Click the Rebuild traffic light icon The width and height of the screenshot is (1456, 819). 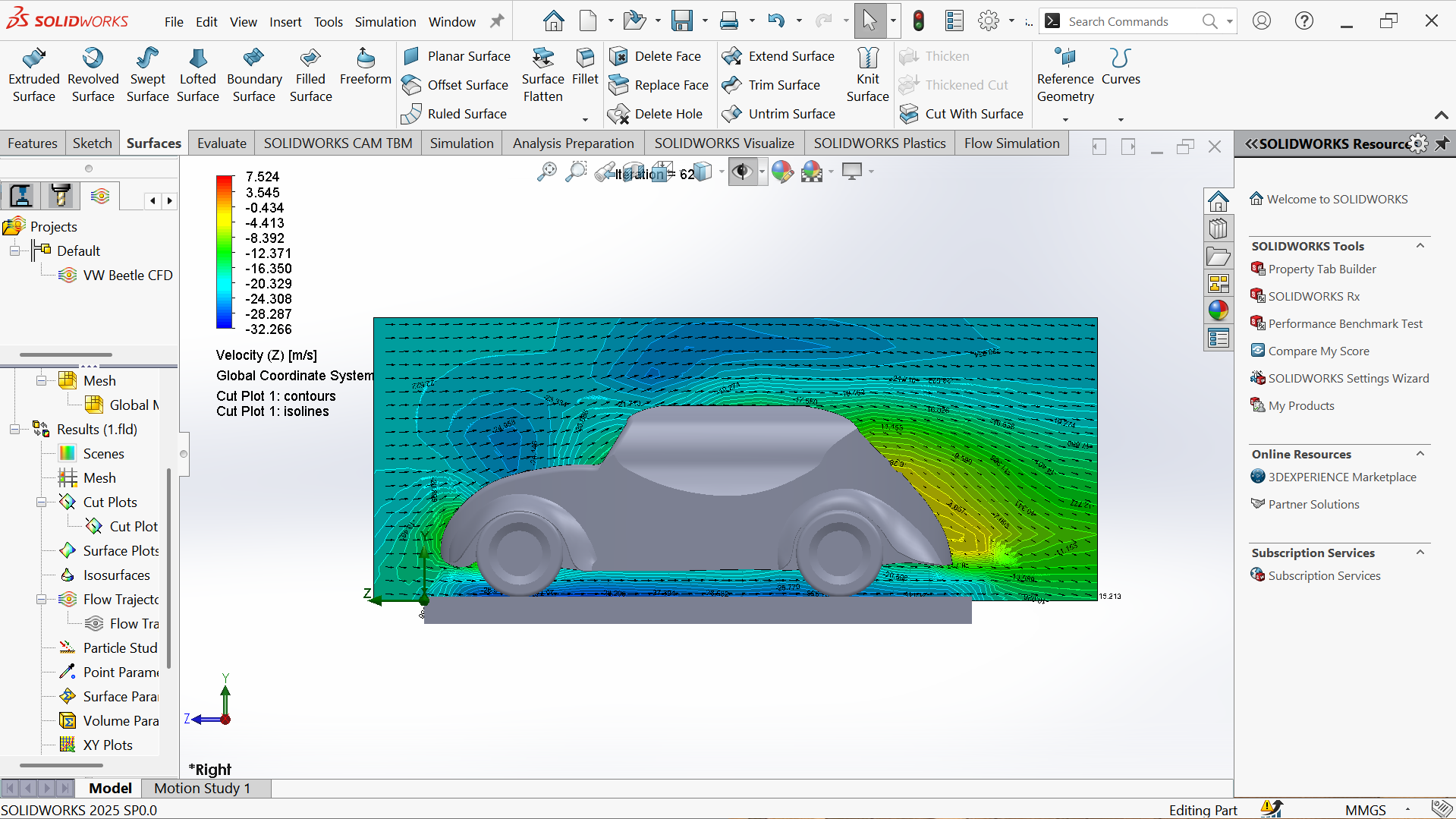point(918,21)
